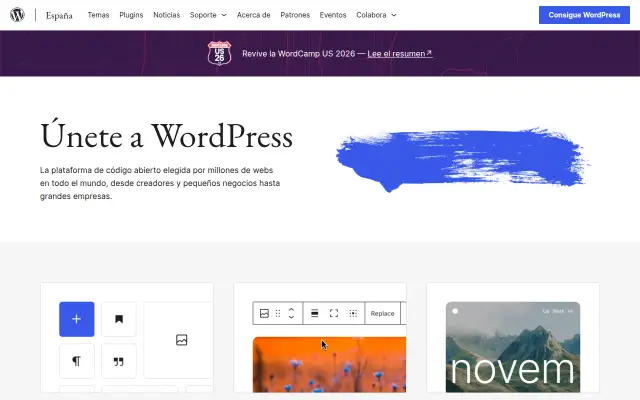
Task: Open the Temas menu item
Action: coord(98,15)
